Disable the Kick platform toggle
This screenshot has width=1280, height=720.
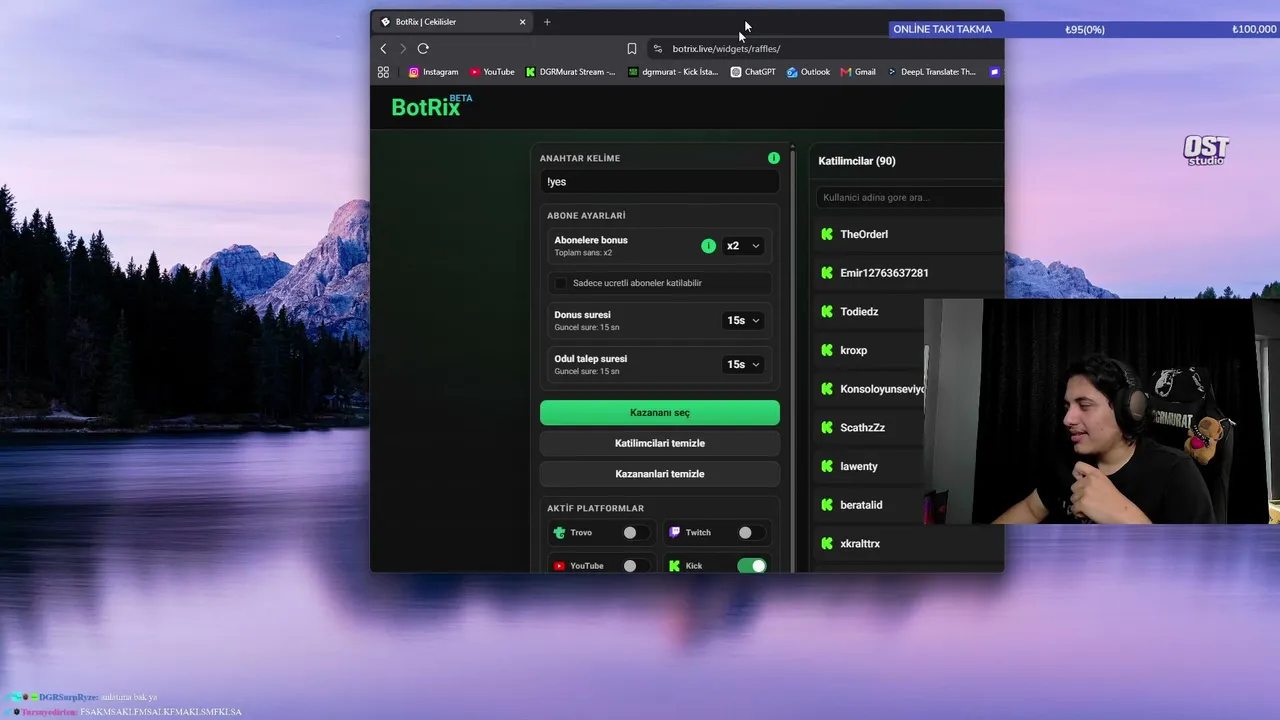point(751,566)
